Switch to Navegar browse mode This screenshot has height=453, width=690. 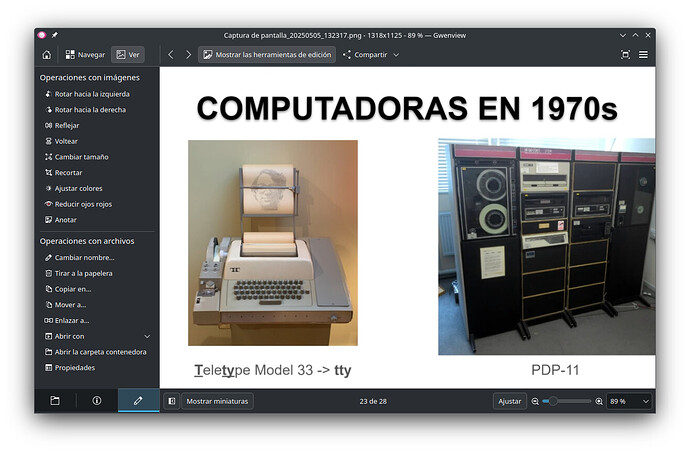tap(85, 55)
